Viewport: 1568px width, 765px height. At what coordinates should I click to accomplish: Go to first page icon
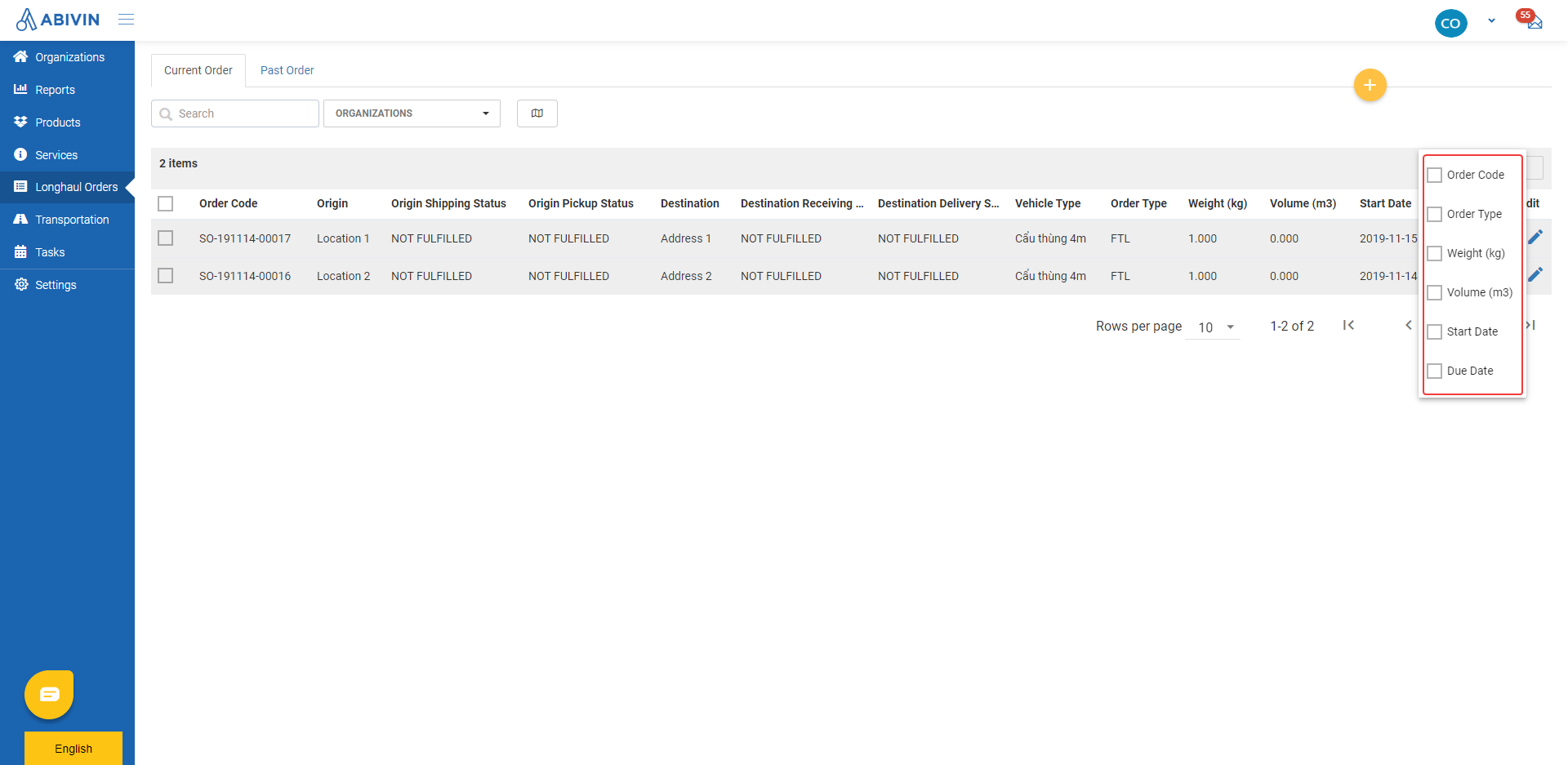pos(1348,326)
